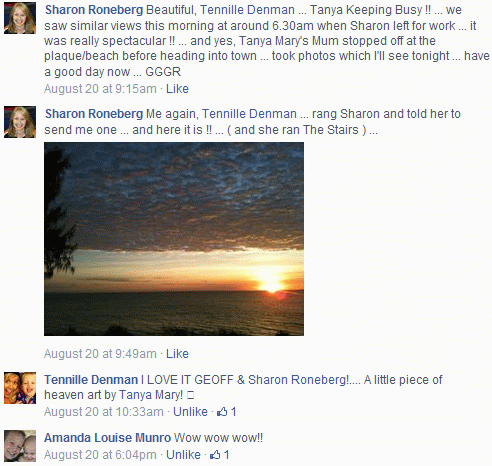Image resolution: width=492 pixels, height=466 pixels.
Task: Open Sharon Roneberg's avatar on second comment
Action: 20,122
